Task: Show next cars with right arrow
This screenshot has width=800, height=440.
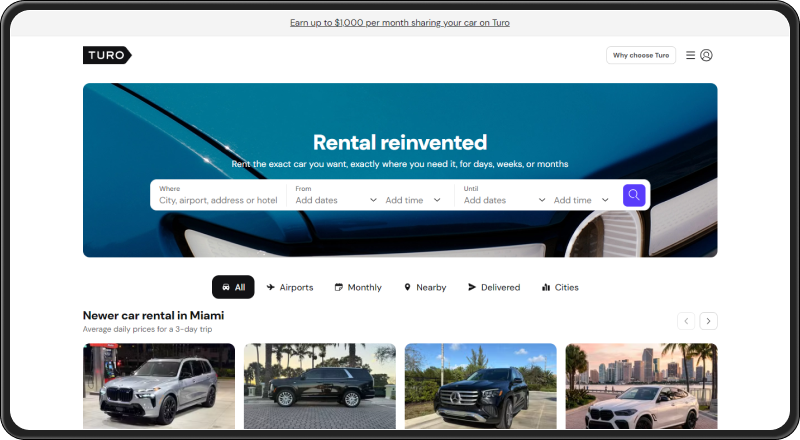Action: (x=708, y=321)
